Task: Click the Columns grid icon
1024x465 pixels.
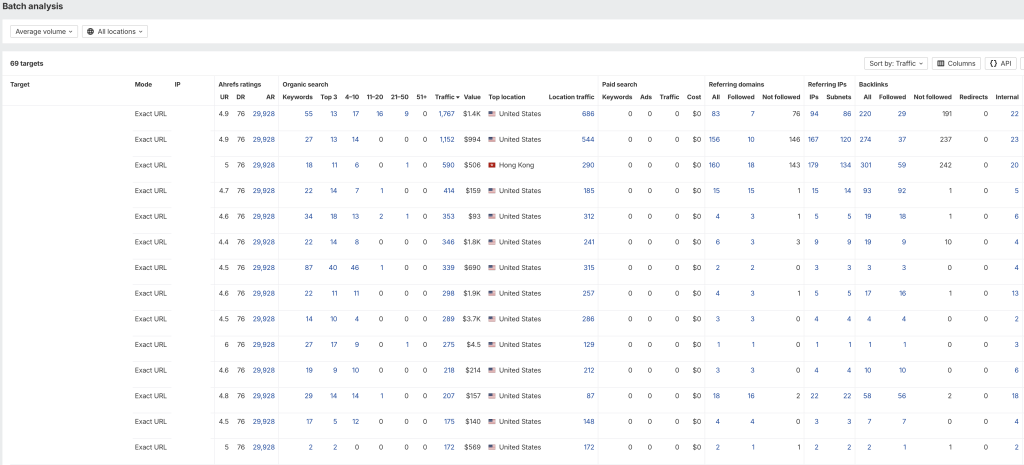Action: pyautogui.click(x=940, y=63)
